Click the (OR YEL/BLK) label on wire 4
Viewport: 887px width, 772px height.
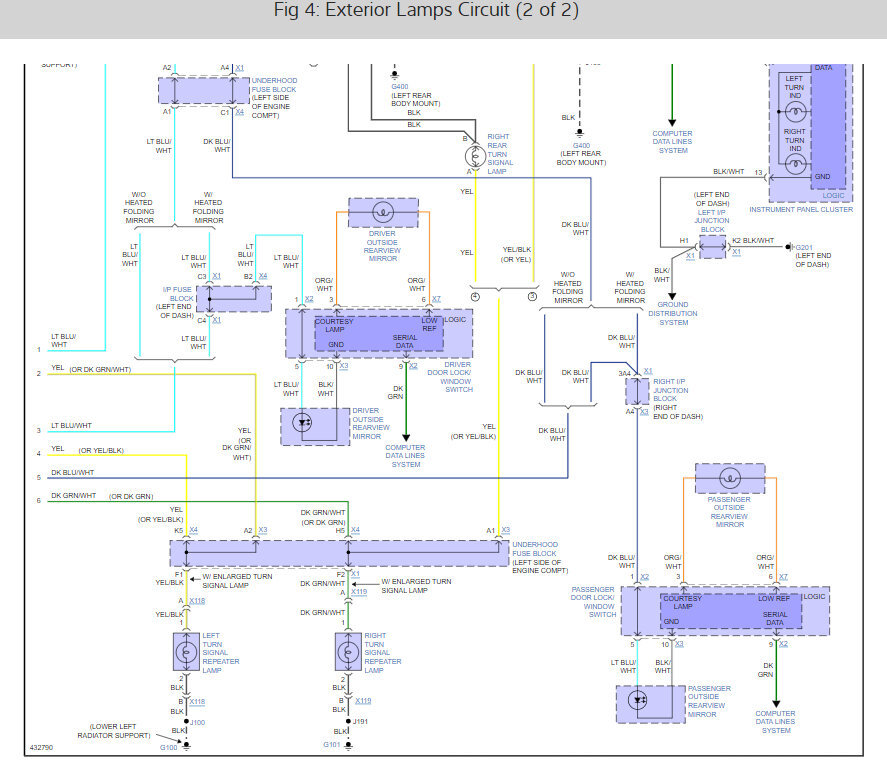click(101, 450)
